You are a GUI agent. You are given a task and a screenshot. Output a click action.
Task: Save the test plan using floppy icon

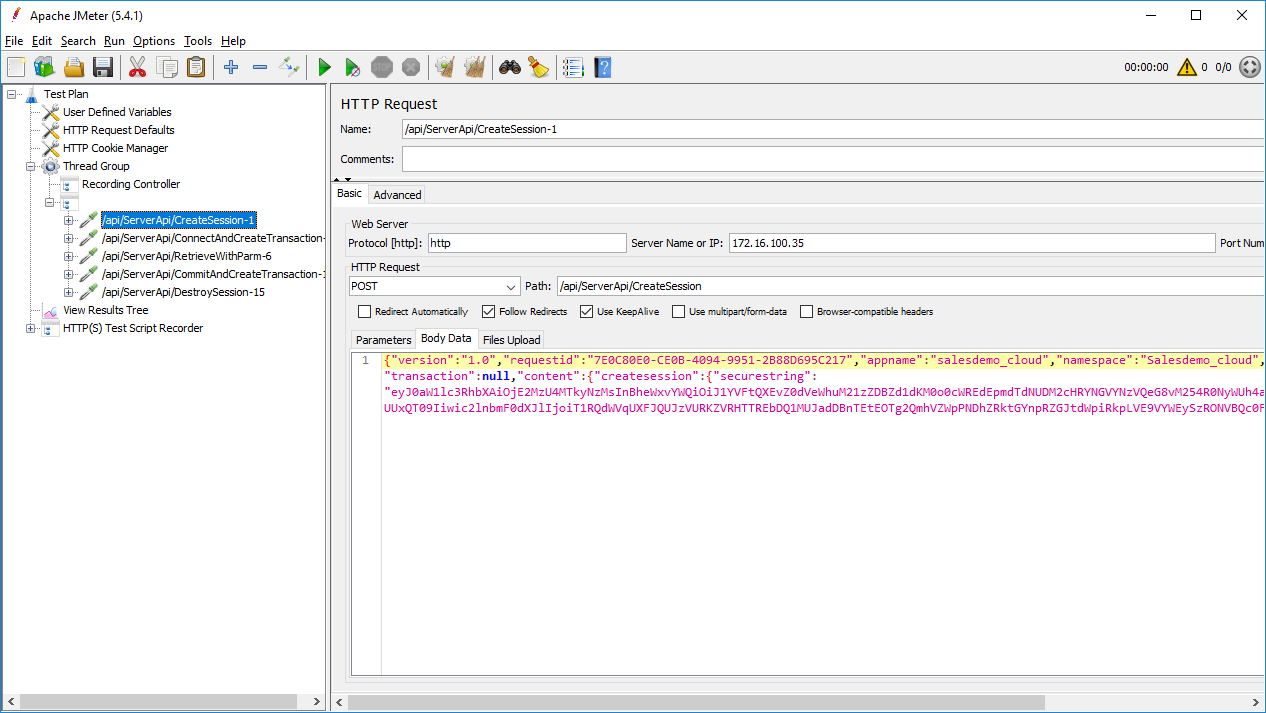point(102,67)
